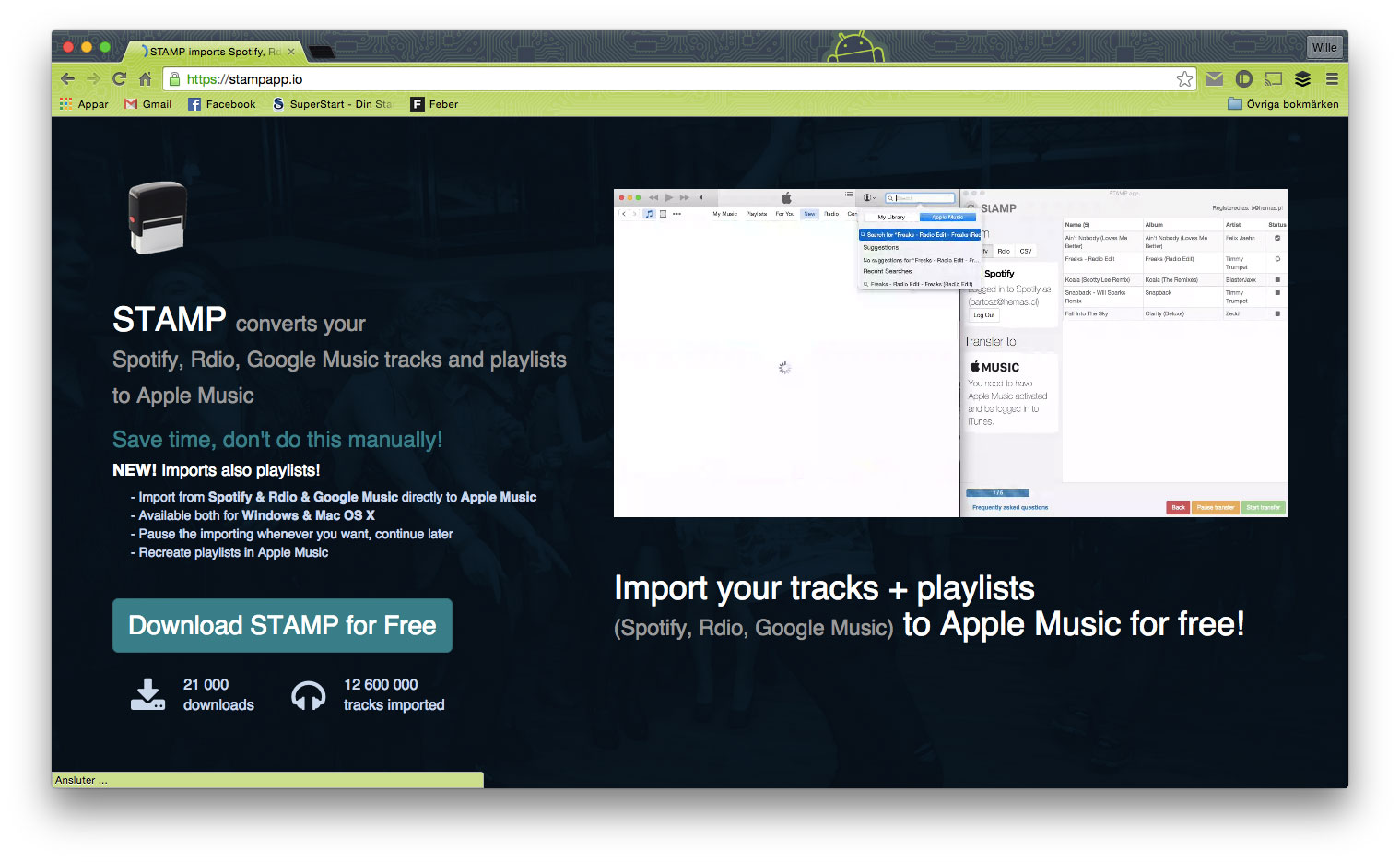The width and height of the screenshot is (1400, 862).
Task: Click the STAMP heading text
Action: click(170, 320)
